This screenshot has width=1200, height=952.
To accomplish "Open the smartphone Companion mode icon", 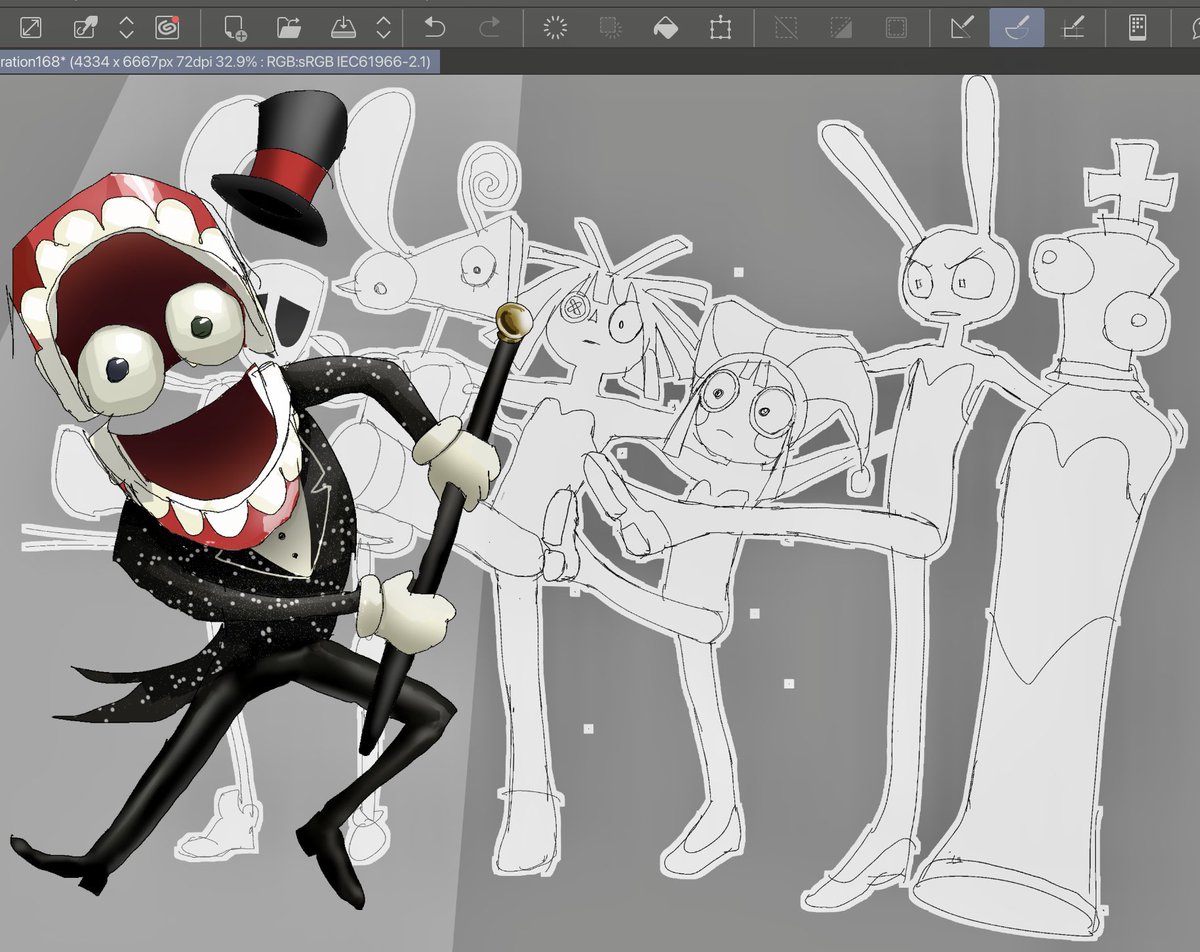I will [x=1137, y=27].
